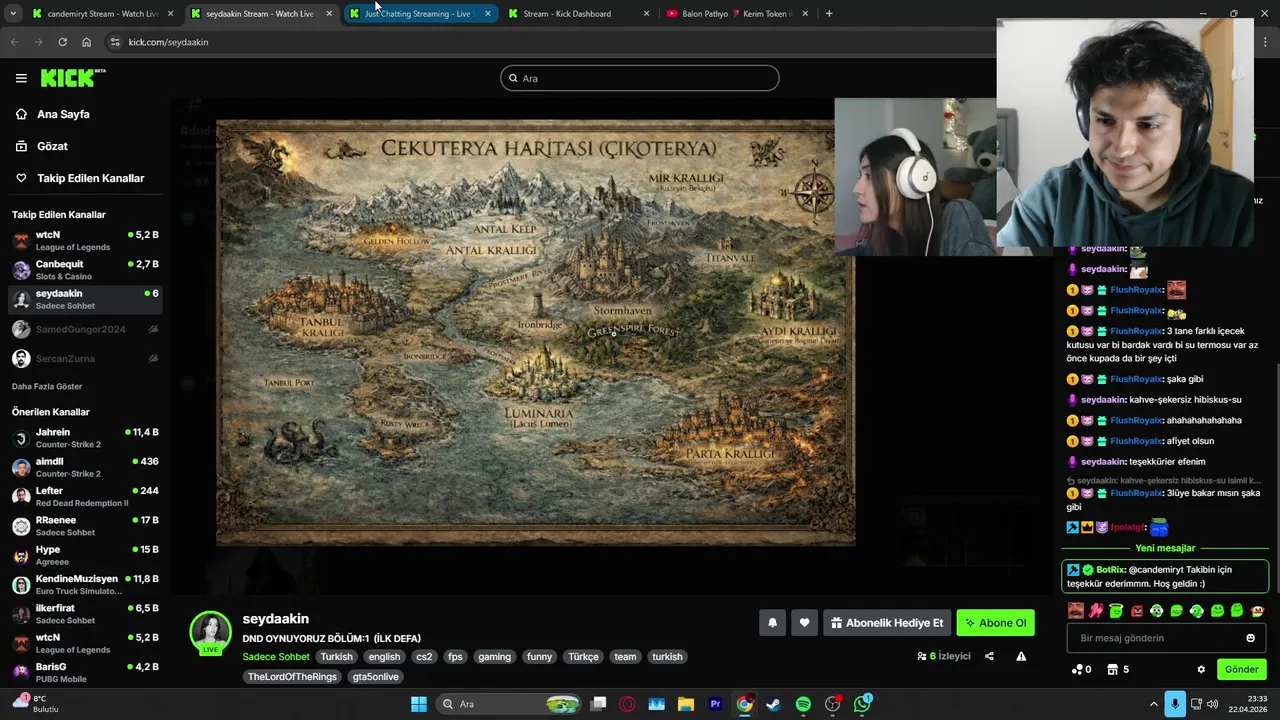Screen dimensions: 1280x720
Task: Click the gta5onlive tag
Action: coord(375,677)
